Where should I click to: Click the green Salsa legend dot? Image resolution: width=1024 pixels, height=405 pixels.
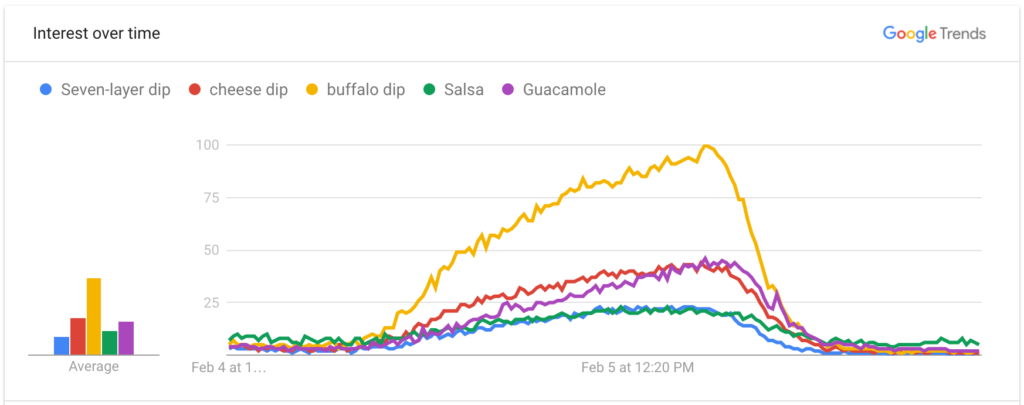[x=429, y=90]
